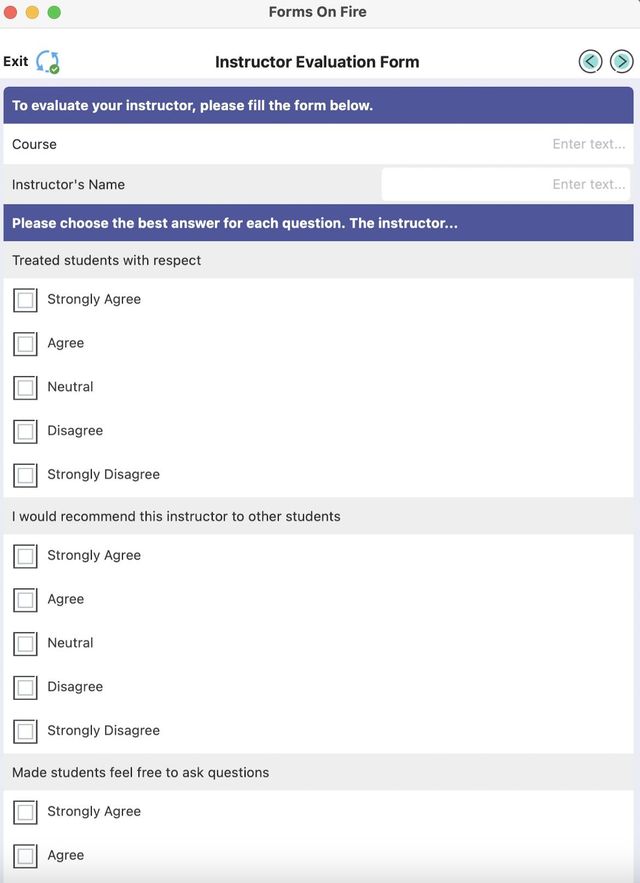Check Strongly Agree for feel free to ask questions
The image size is (640, 883).
(x=25, y=811)
